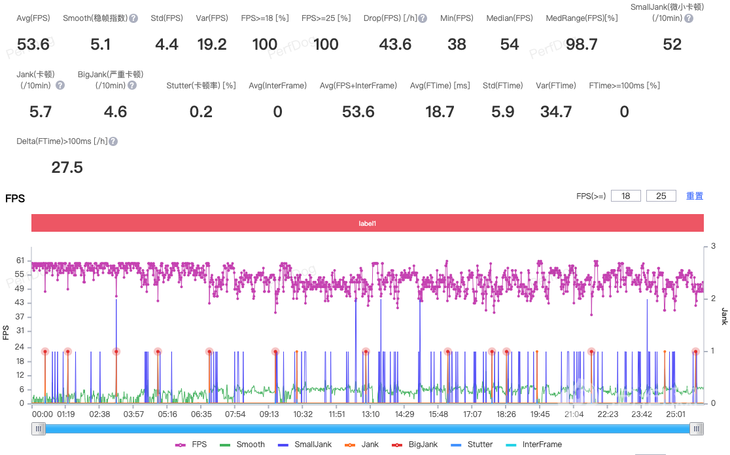This screenshot has width=730, height=455.
Task: Click help icon next to Jank(卡顿) /10min
Action: click(x=60, y=86)
